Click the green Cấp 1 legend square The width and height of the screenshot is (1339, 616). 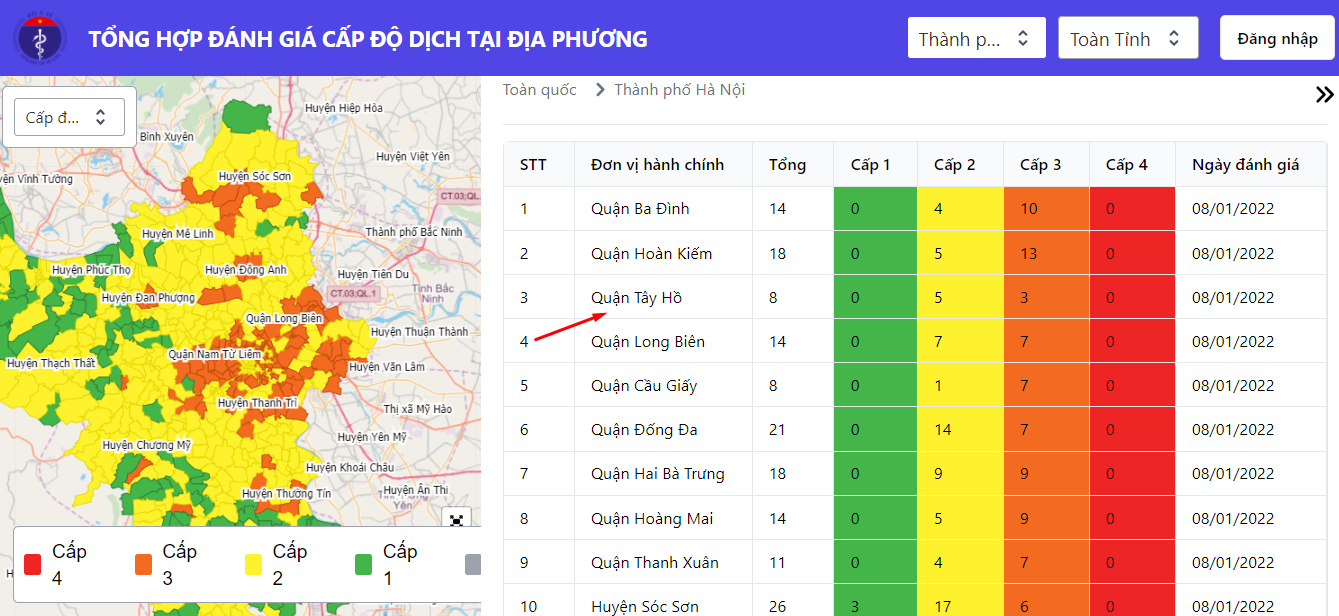click(x=362, y=565)
